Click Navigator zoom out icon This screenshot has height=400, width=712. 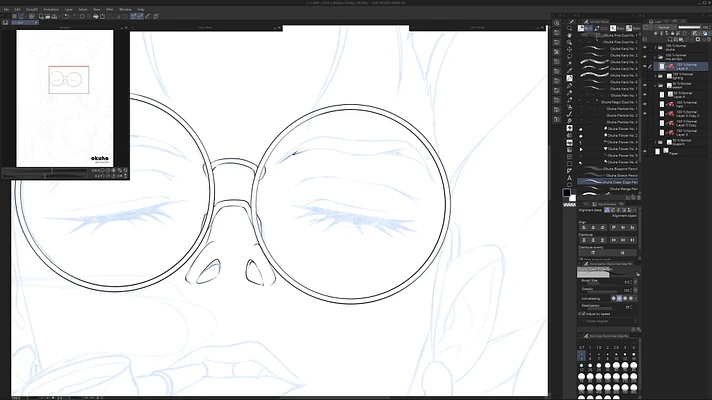click(103, 170)
